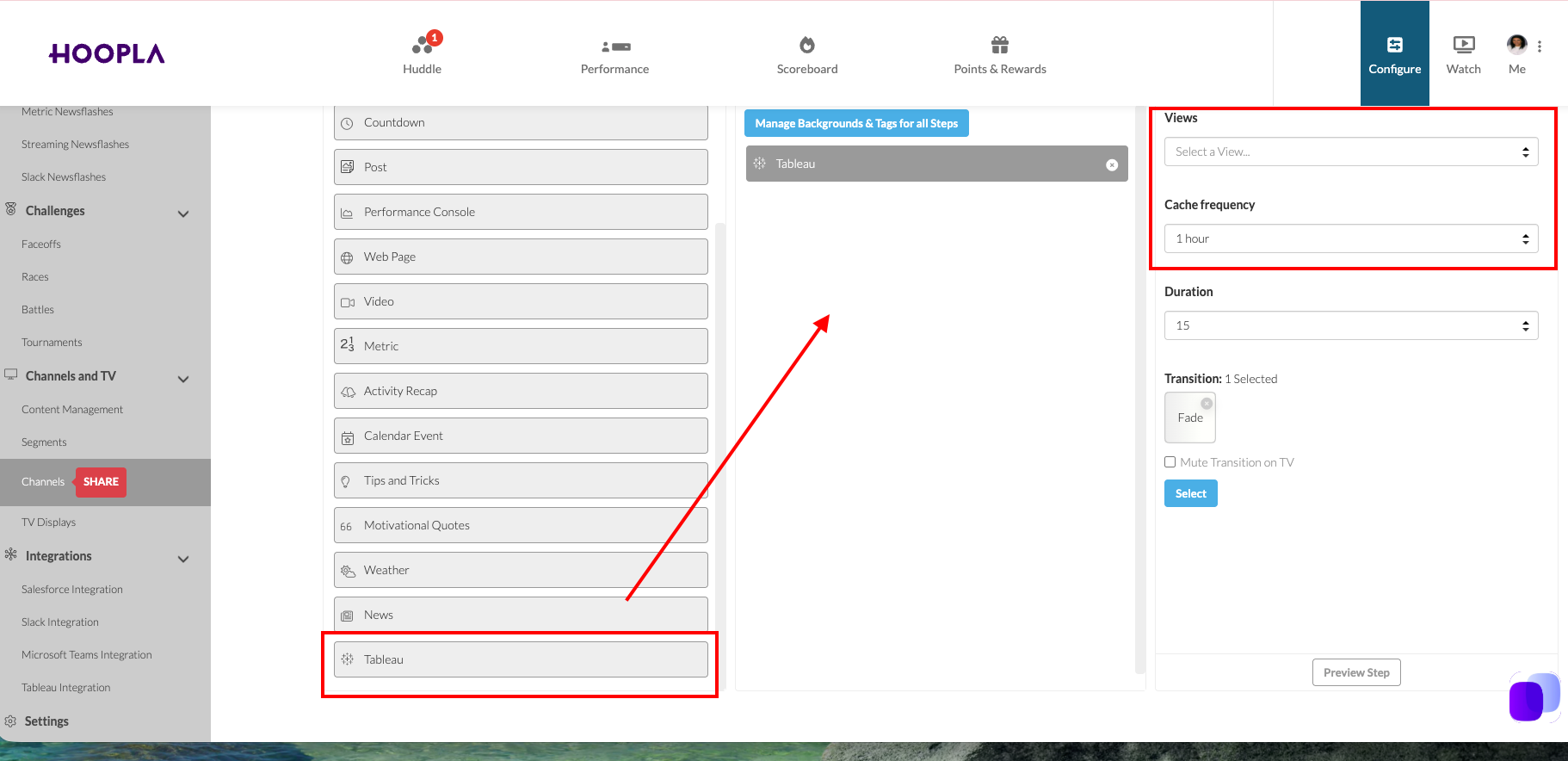Image resolution: width=1568 pixels, height=761 pixels.
Task: Open the Scoreboard flame icon
Action: (807, 45)
